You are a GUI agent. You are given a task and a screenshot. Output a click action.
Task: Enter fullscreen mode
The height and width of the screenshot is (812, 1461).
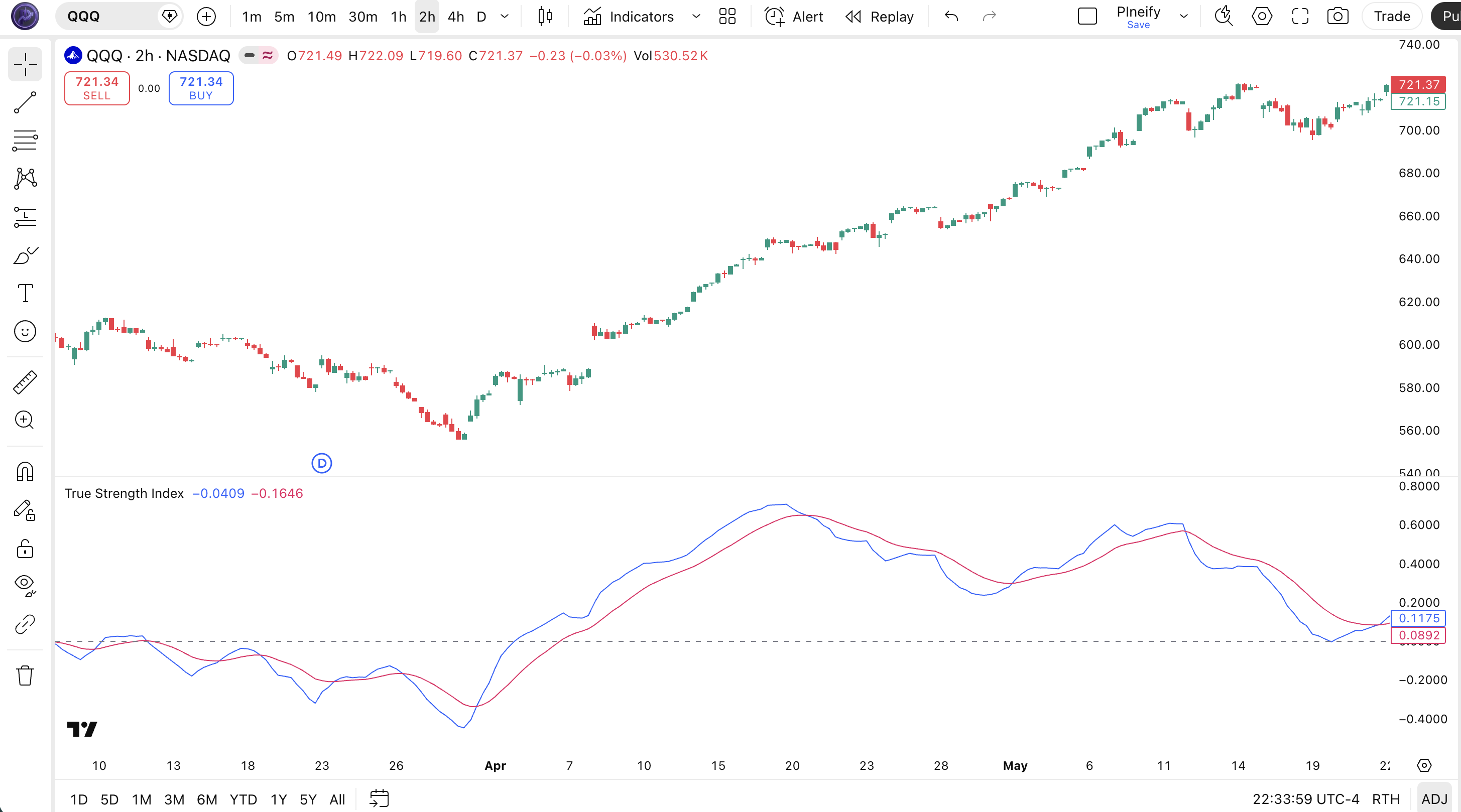pos(1300,17)
